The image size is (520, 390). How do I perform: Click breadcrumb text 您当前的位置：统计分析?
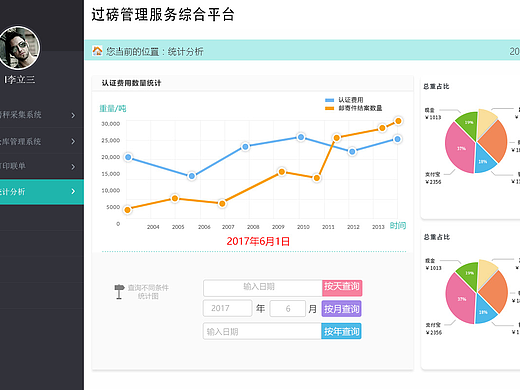point(155,51)
